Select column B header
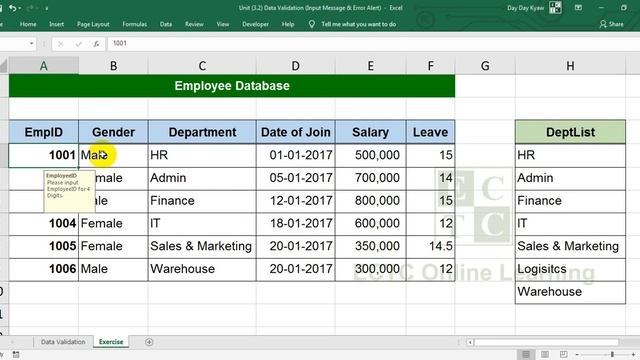 point(113,65)
